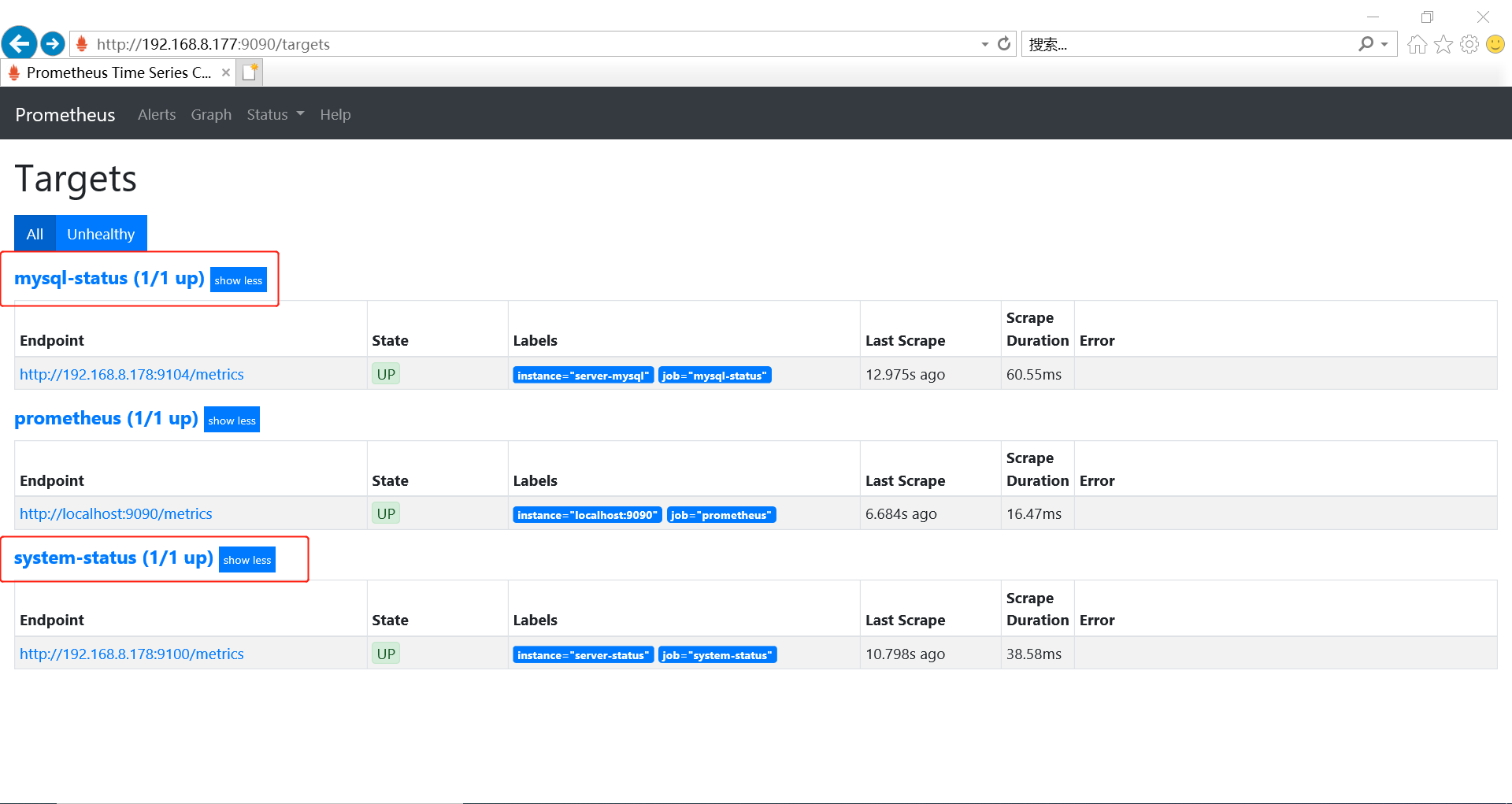The width and height of the screenshot is (1512, 804).
Task: Click the UP state badge in prometheus row
Action: [x=386, y=513]
